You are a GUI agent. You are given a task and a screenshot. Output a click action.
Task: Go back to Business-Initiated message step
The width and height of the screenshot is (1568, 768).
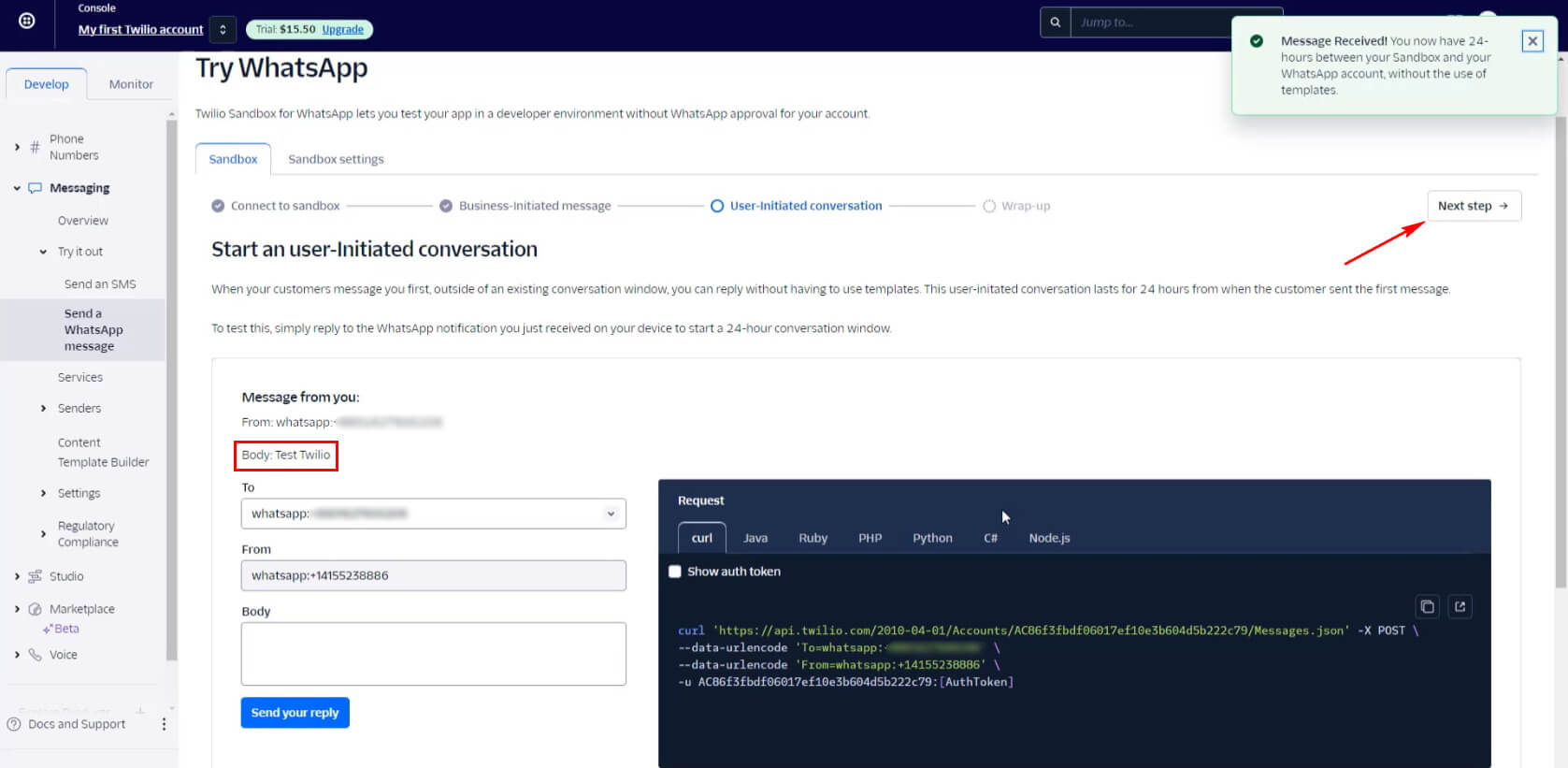coord(525,206)
